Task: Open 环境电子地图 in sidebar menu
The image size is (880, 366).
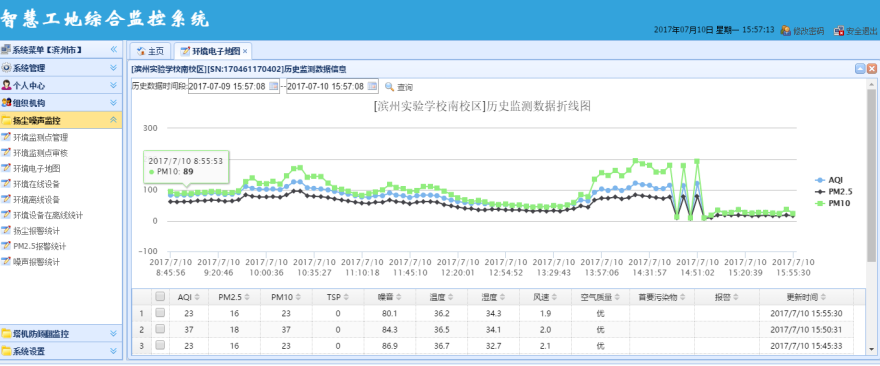Action: point(36,168)
